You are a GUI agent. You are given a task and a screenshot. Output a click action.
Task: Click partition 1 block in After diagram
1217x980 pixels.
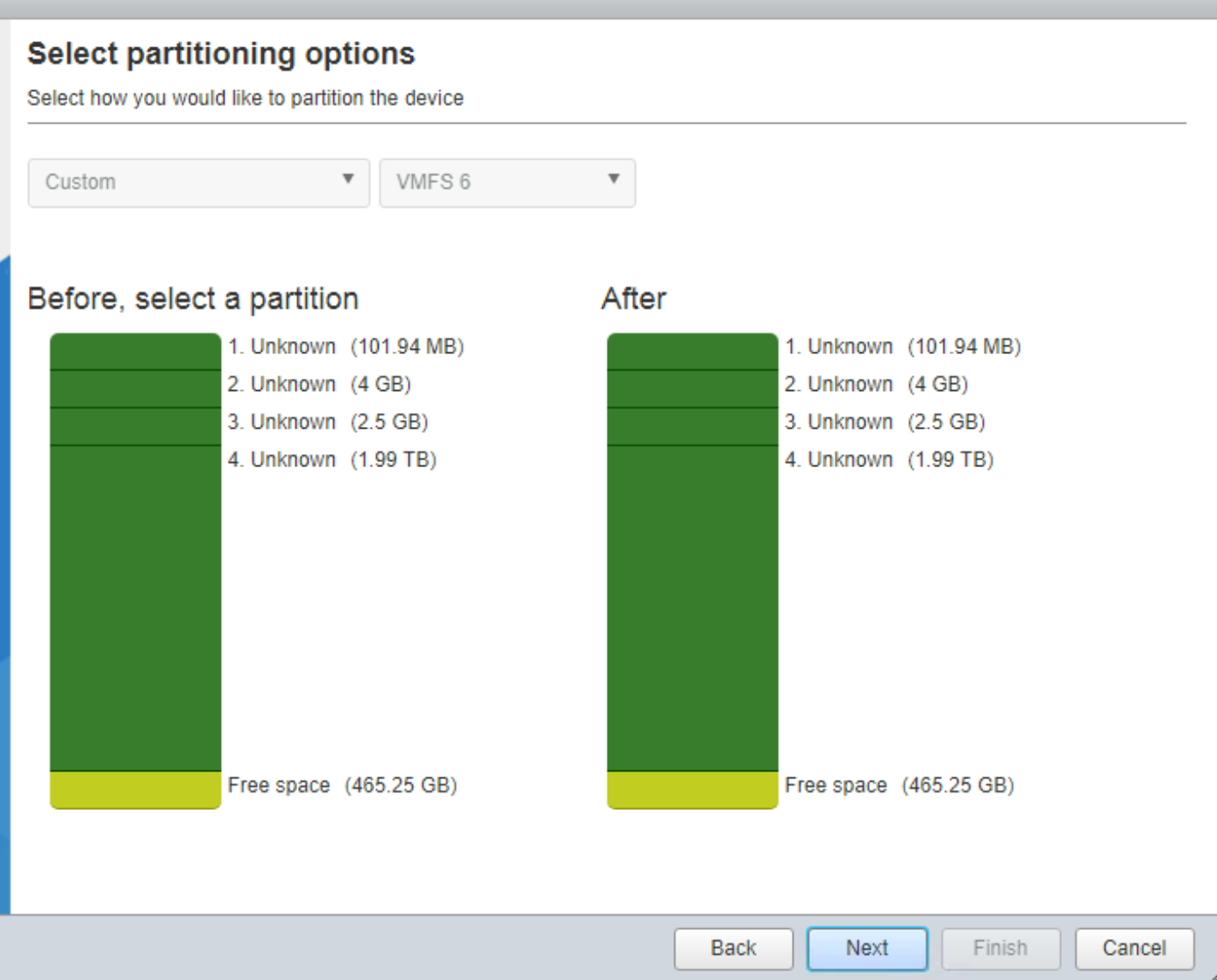pyautogui.click(x=692, y=352)
